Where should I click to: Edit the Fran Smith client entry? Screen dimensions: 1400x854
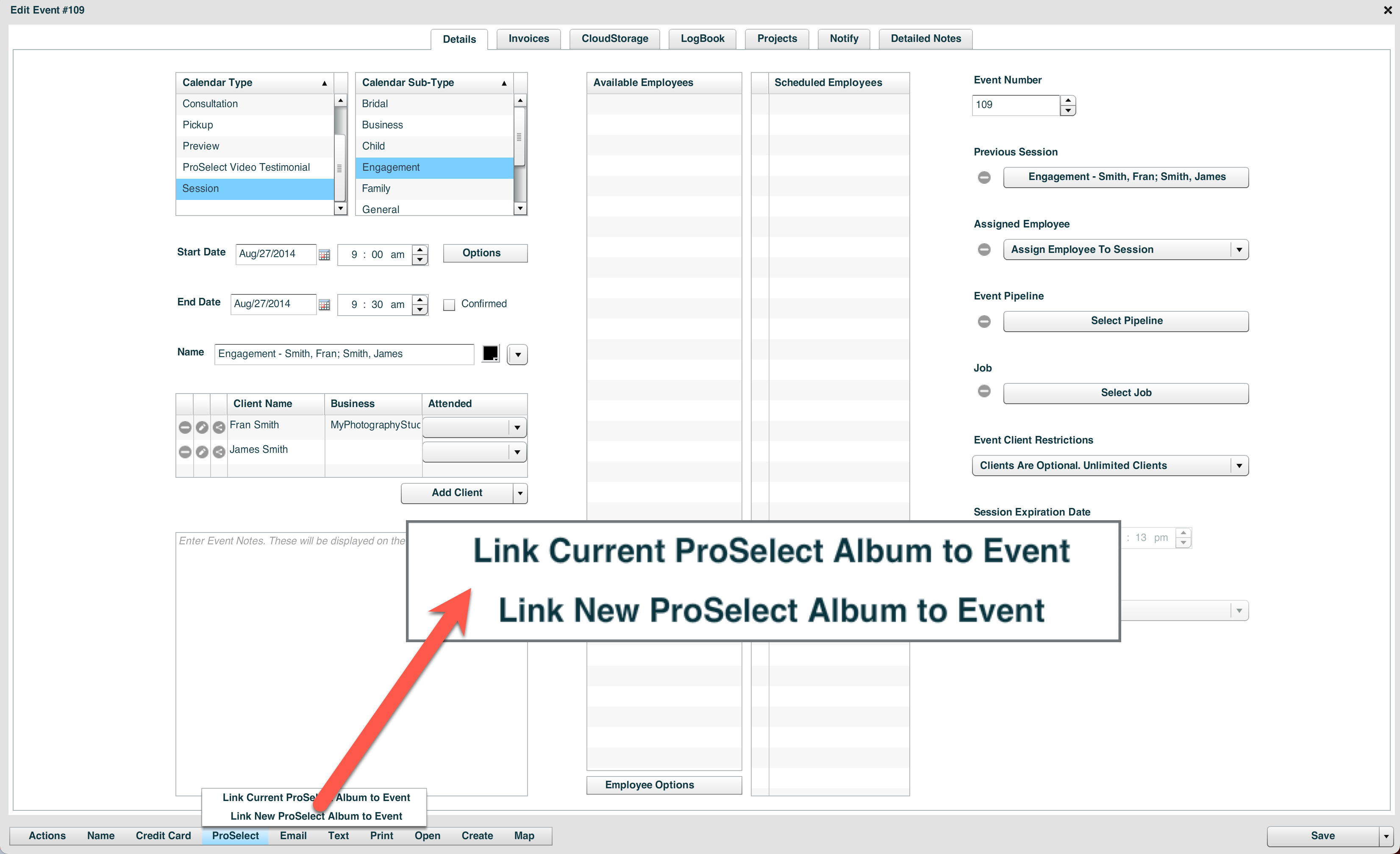pos(202,427)
